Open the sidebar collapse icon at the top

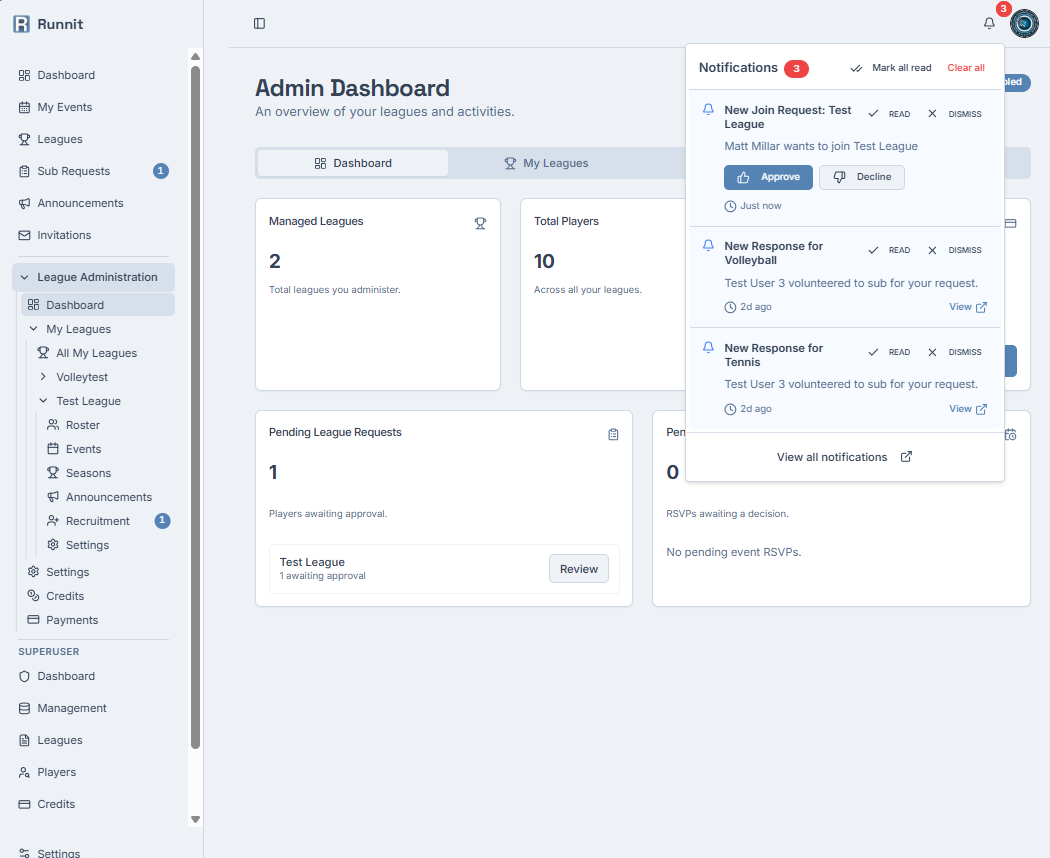click(260, 23)
